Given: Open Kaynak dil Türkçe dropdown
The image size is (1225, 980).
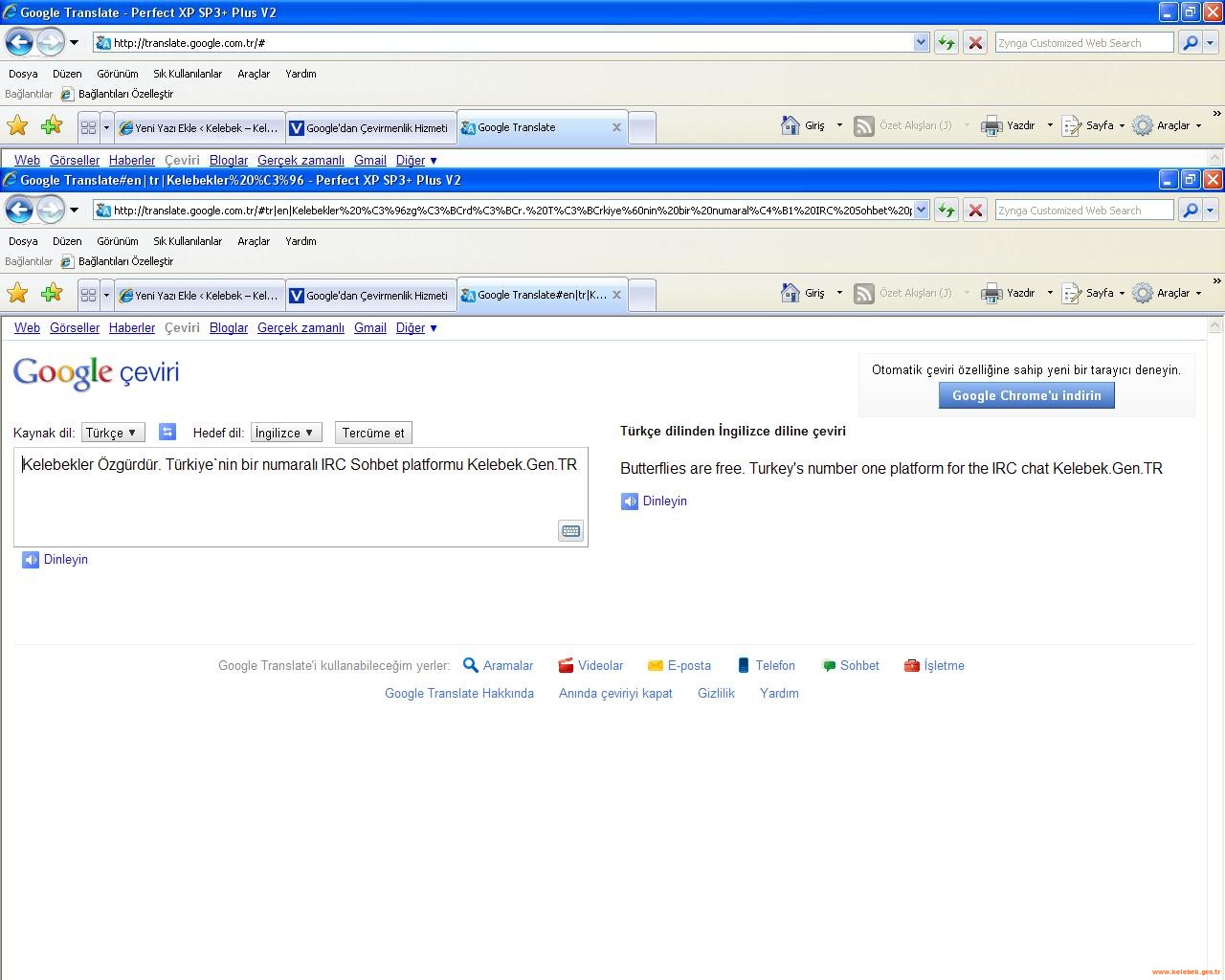Looking at the screenshot, I should (113, 433).
